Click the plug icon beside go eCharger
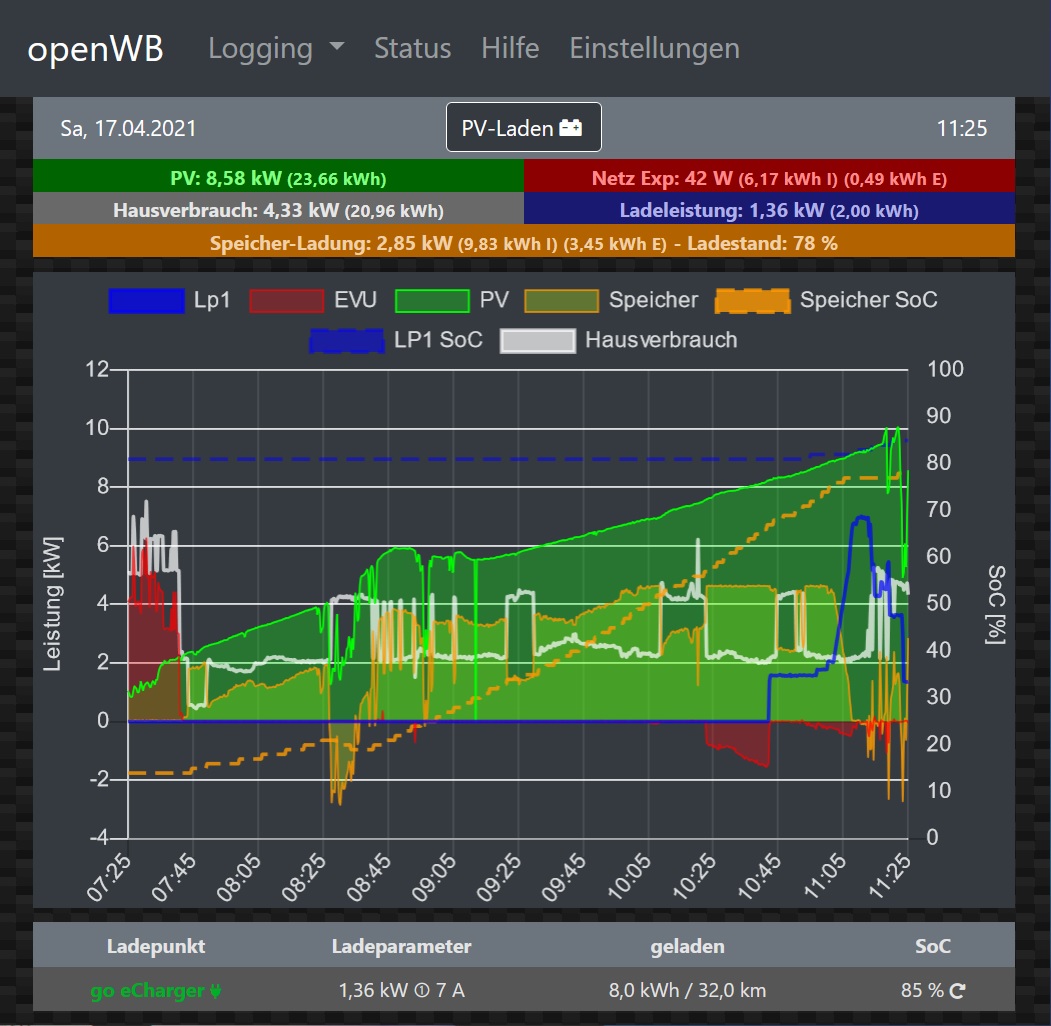Viewport: 1051px width, 1026px height. click(x=214, y=991)
